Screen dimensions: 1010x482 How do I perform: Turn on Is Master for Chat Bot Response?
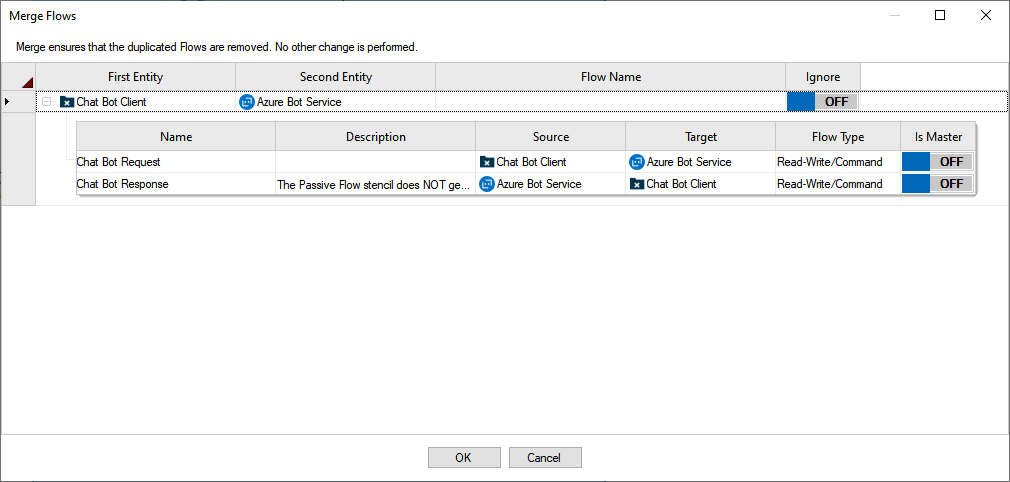(937, 184)
